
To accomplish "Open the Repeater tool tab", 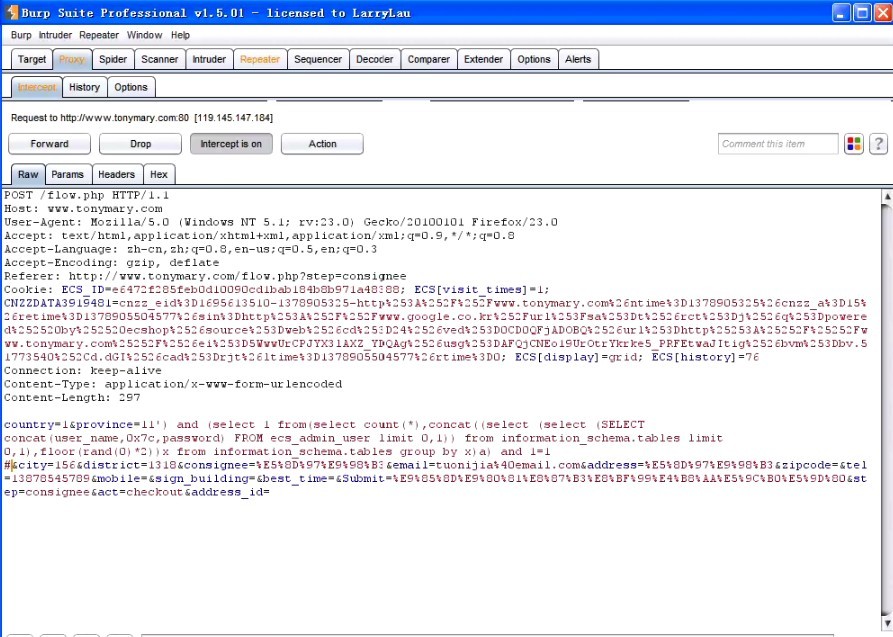I will tap(260, 59).
